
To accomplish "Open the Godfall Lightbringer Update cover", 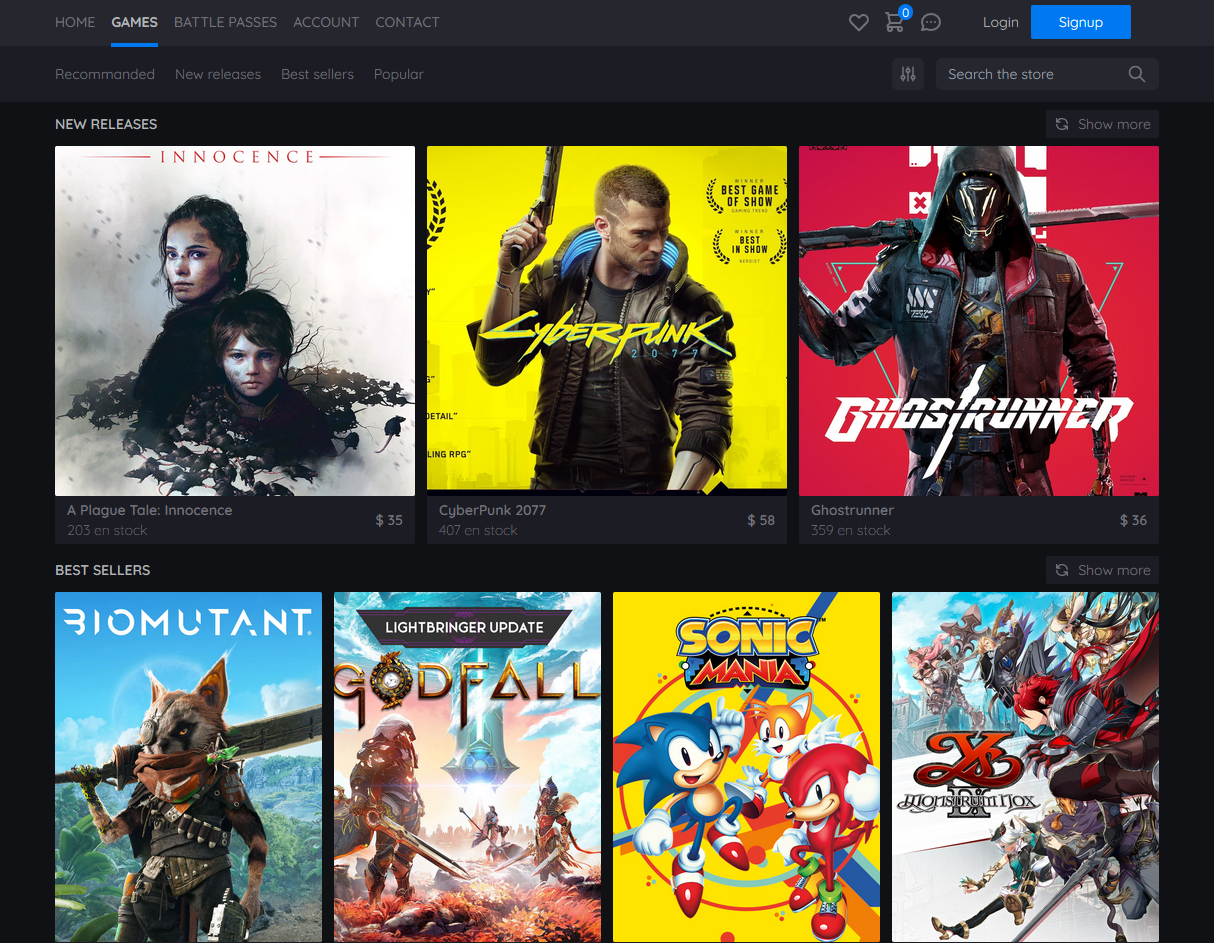I will 467,767.
